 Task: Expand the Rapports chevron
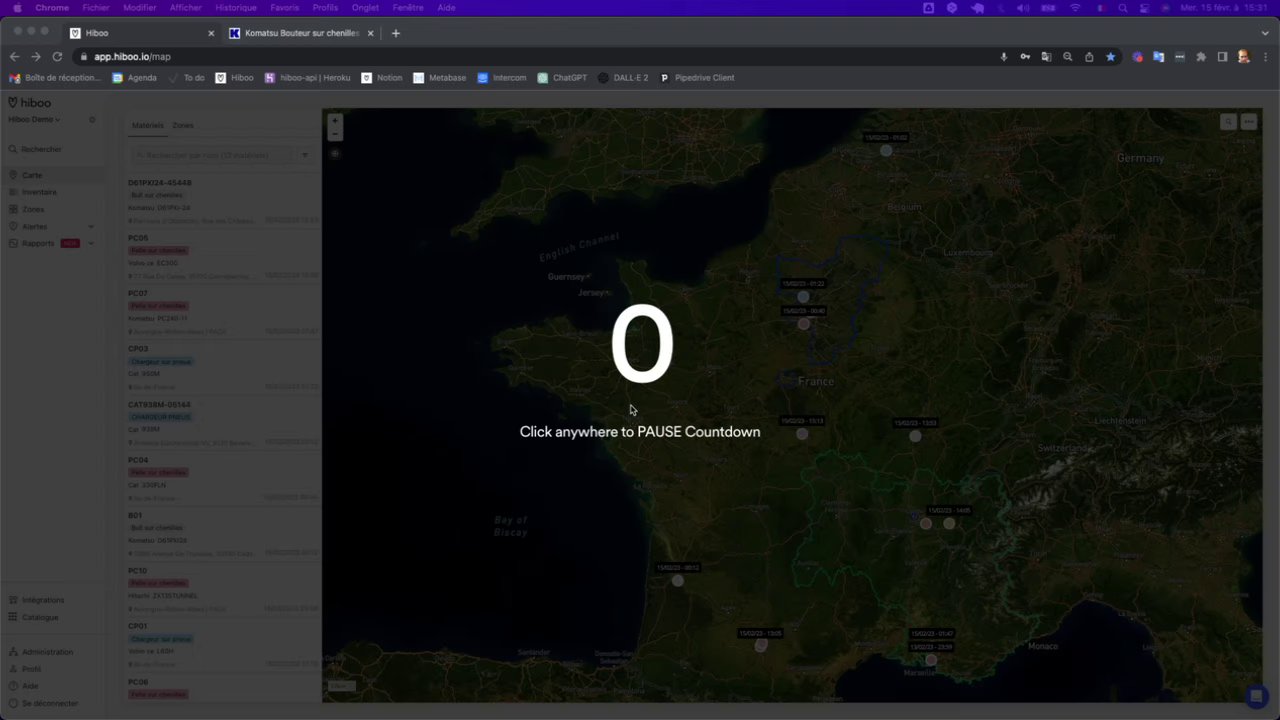(91, 244)
